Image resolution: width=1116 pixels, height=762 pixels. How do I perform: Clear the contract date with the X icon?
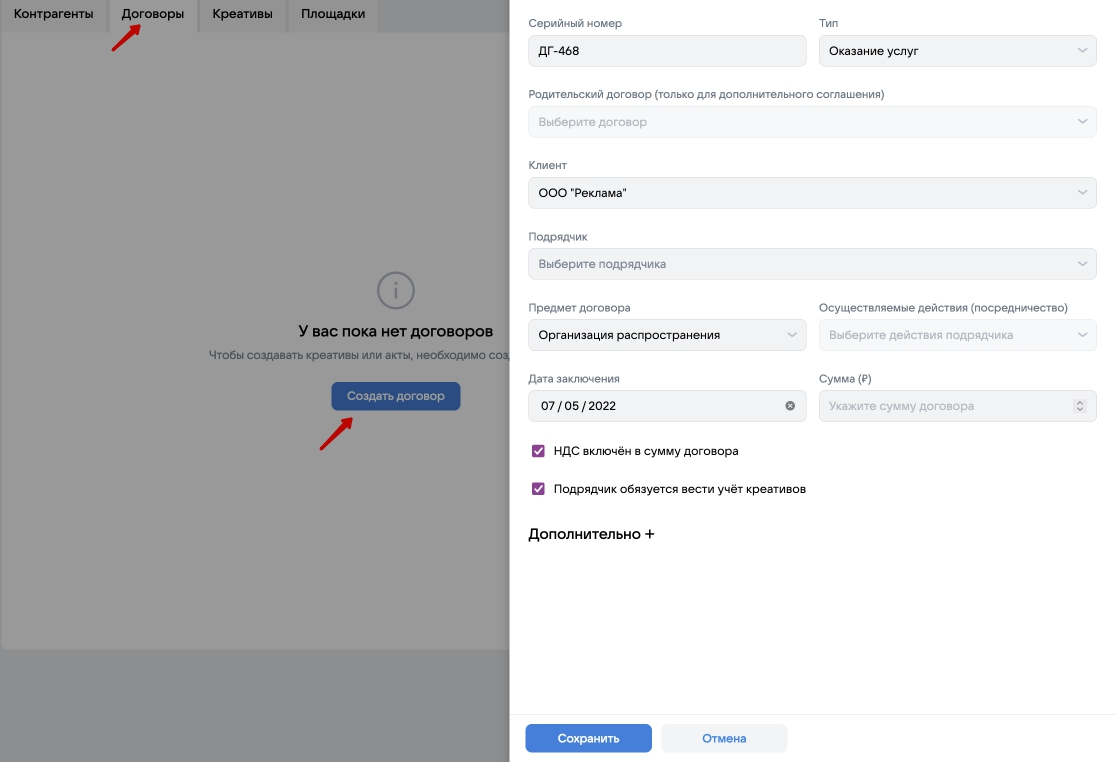790,406
